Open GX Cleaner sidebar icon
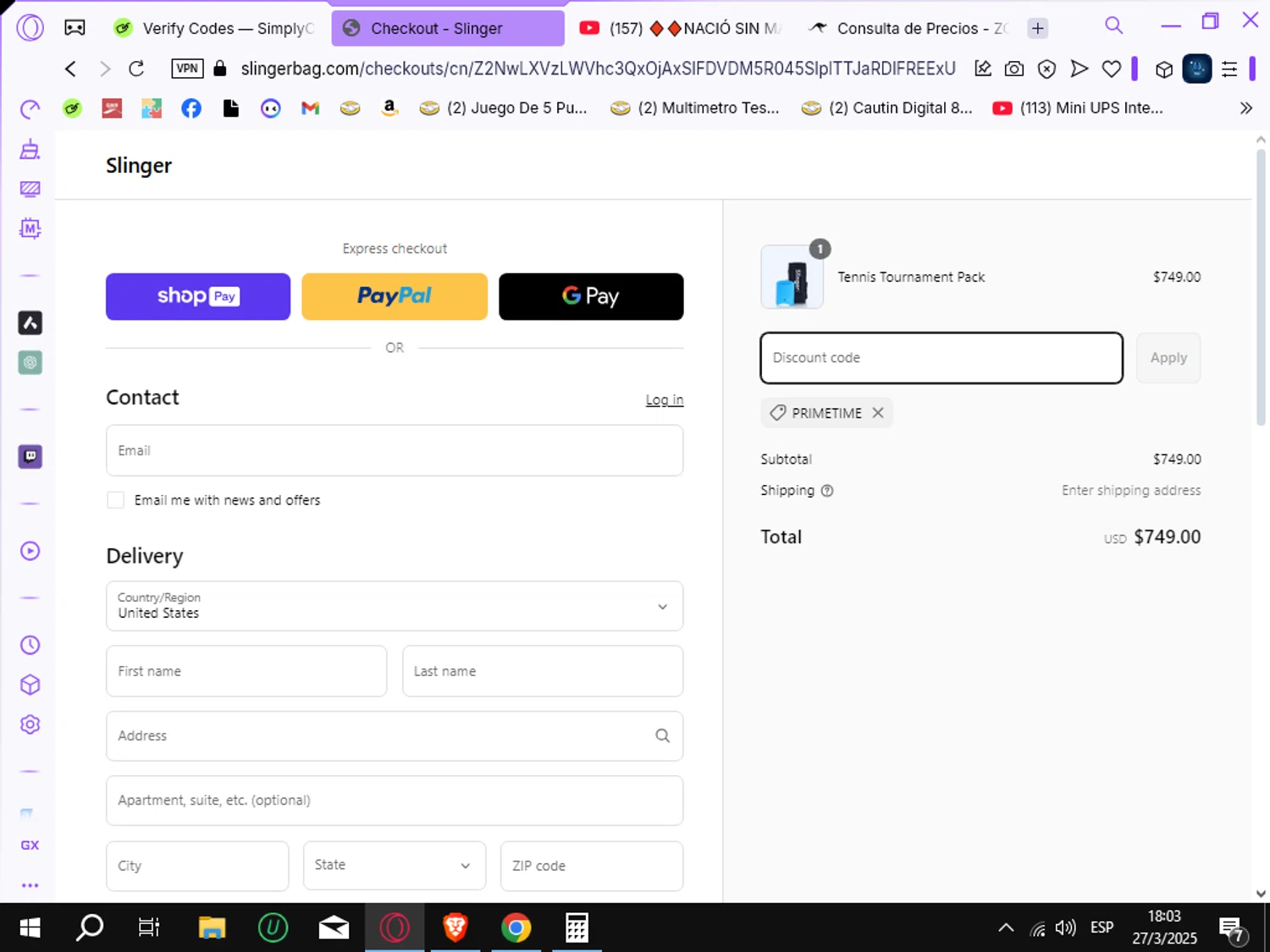The height and width of the screenshot is (952, 1270). click(x=30, y=151)
